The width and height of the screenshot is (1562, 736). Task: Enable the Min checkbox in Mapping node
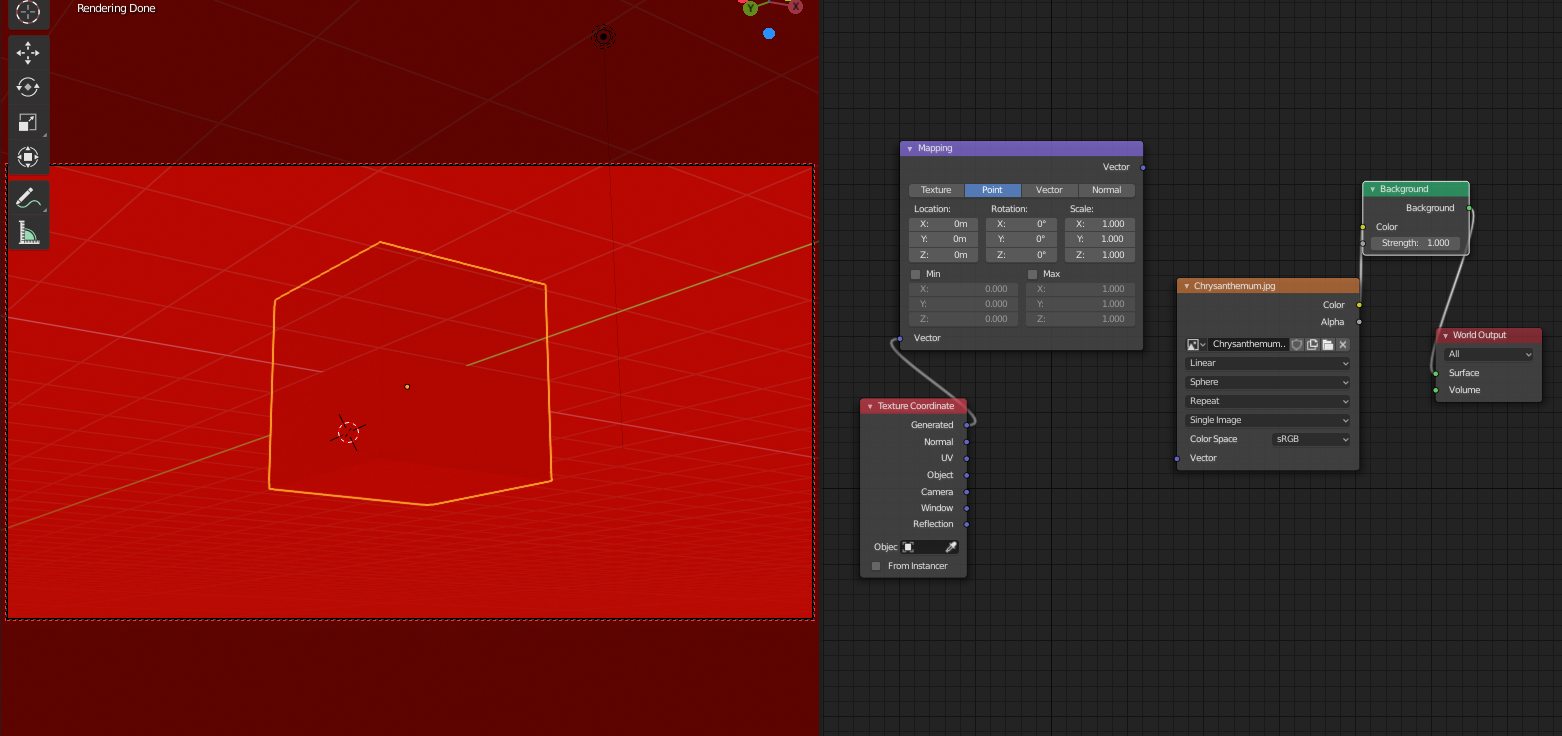pos(915,274)
